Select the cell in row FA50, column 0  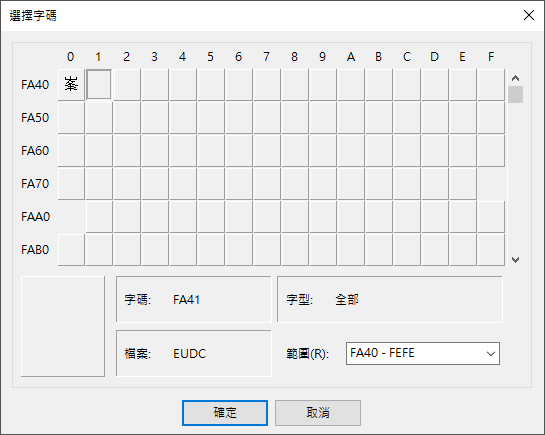(71, 118)
